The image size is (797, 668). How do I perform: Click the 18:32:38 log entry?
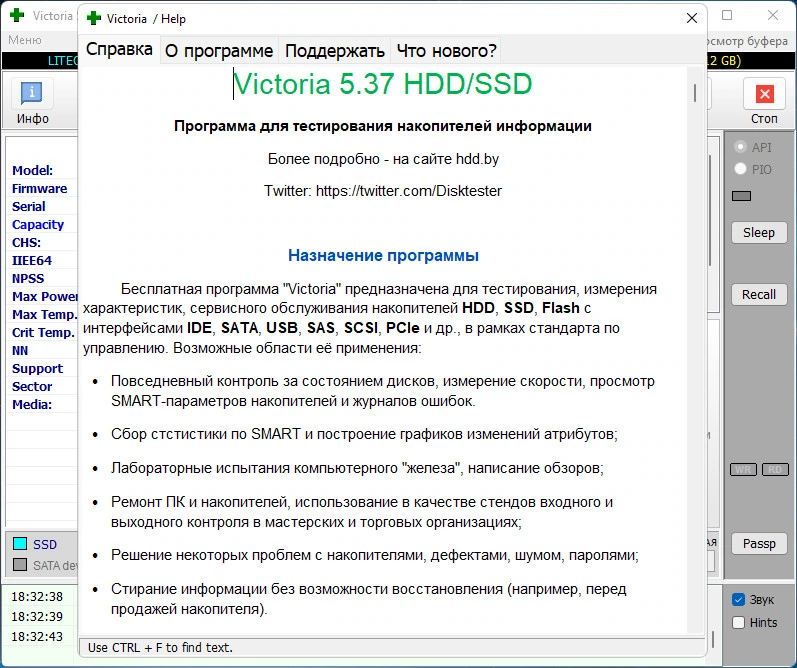click(37, 596)
